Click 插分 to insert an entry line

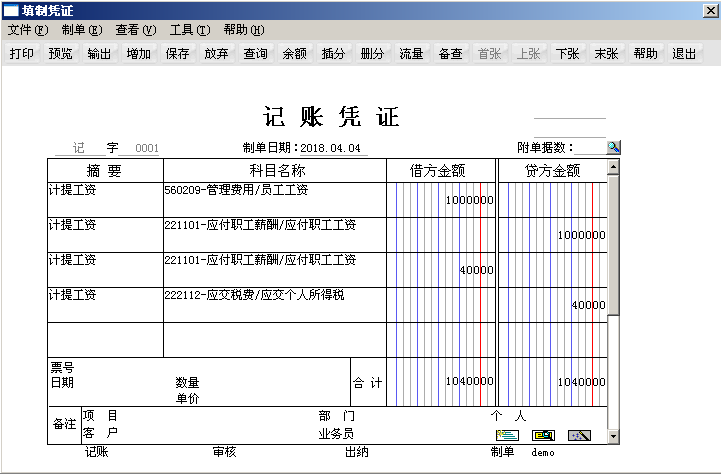click(334, 54)
